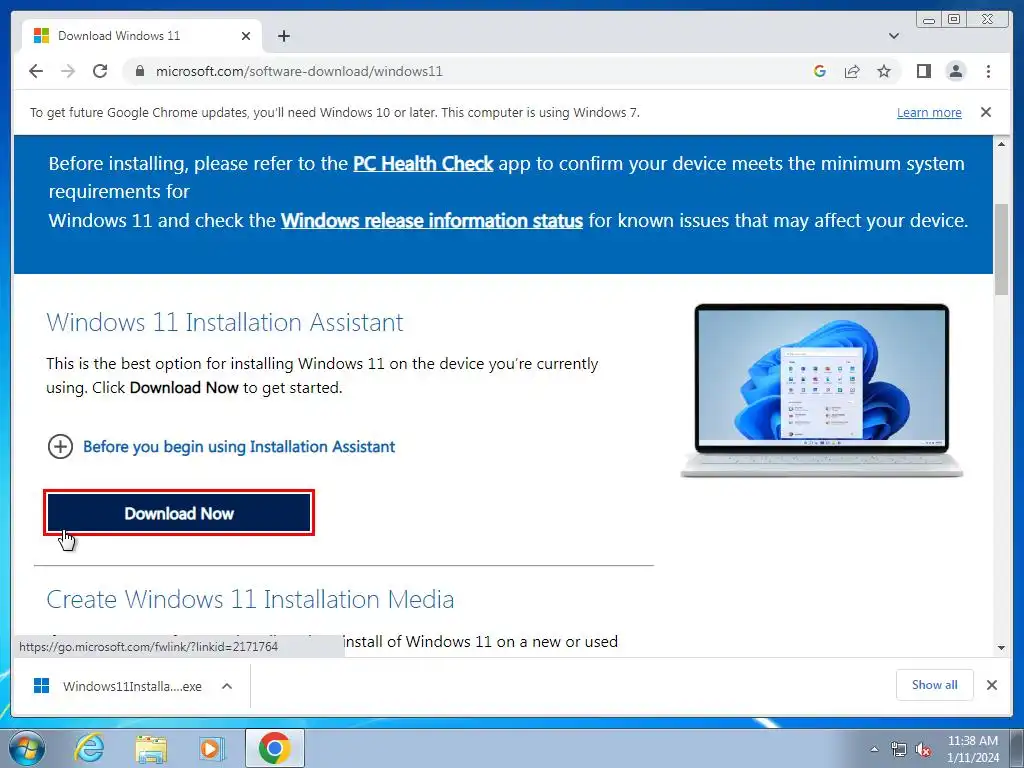1024x768 pixels.
Task: Close the Download Windows 11 tab
Action: tap(246, 36)
